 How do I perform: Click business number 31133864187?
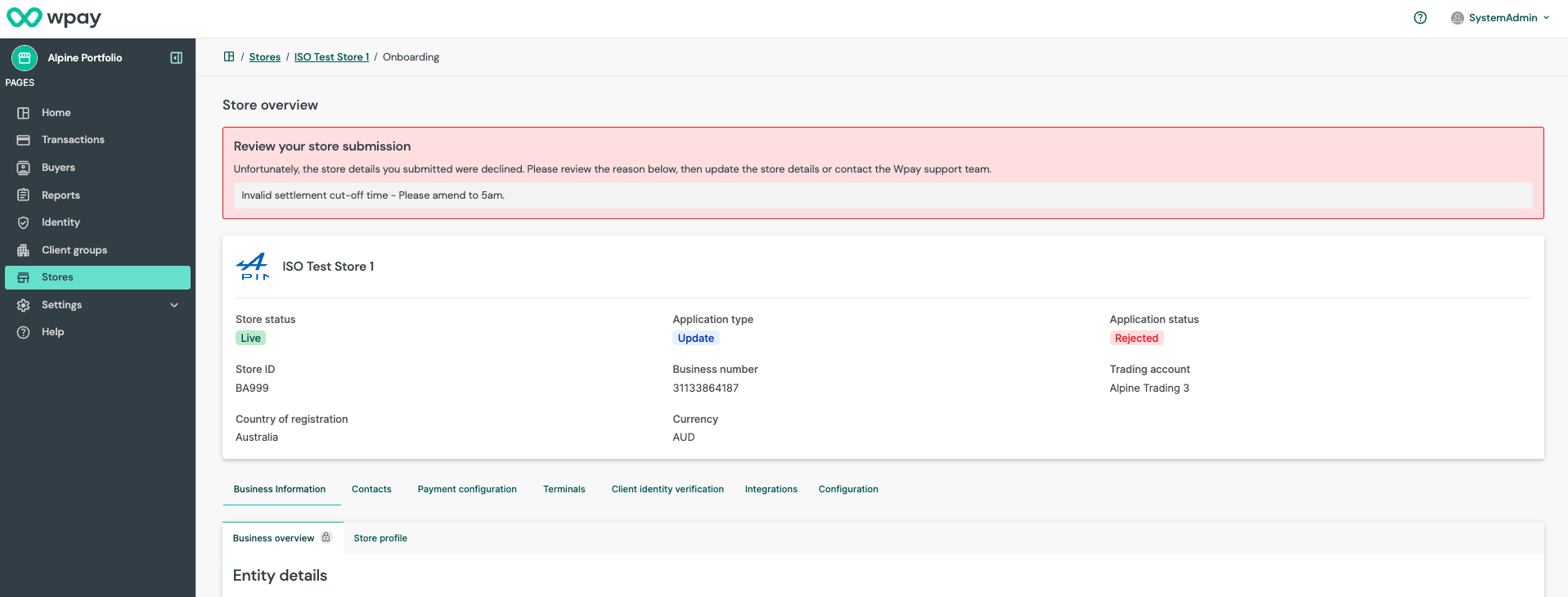pyautogui.click(x=706, y=388)
